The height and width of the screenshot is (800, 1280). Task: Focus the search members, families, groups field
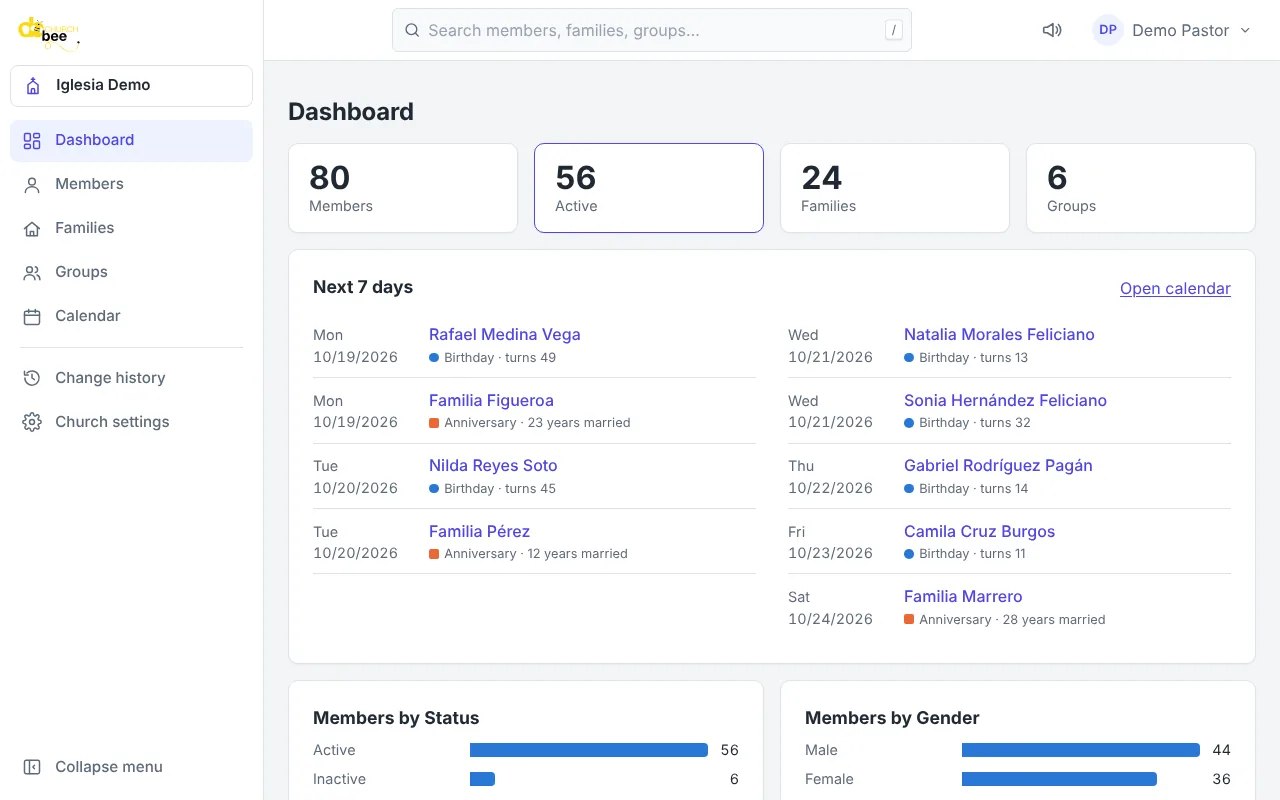click(652, 30)
